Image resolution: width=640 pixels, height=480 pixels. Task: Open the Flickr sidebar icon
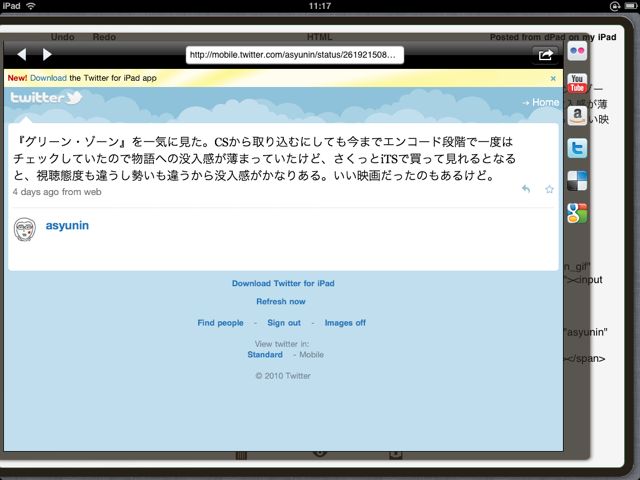[577, 51]
